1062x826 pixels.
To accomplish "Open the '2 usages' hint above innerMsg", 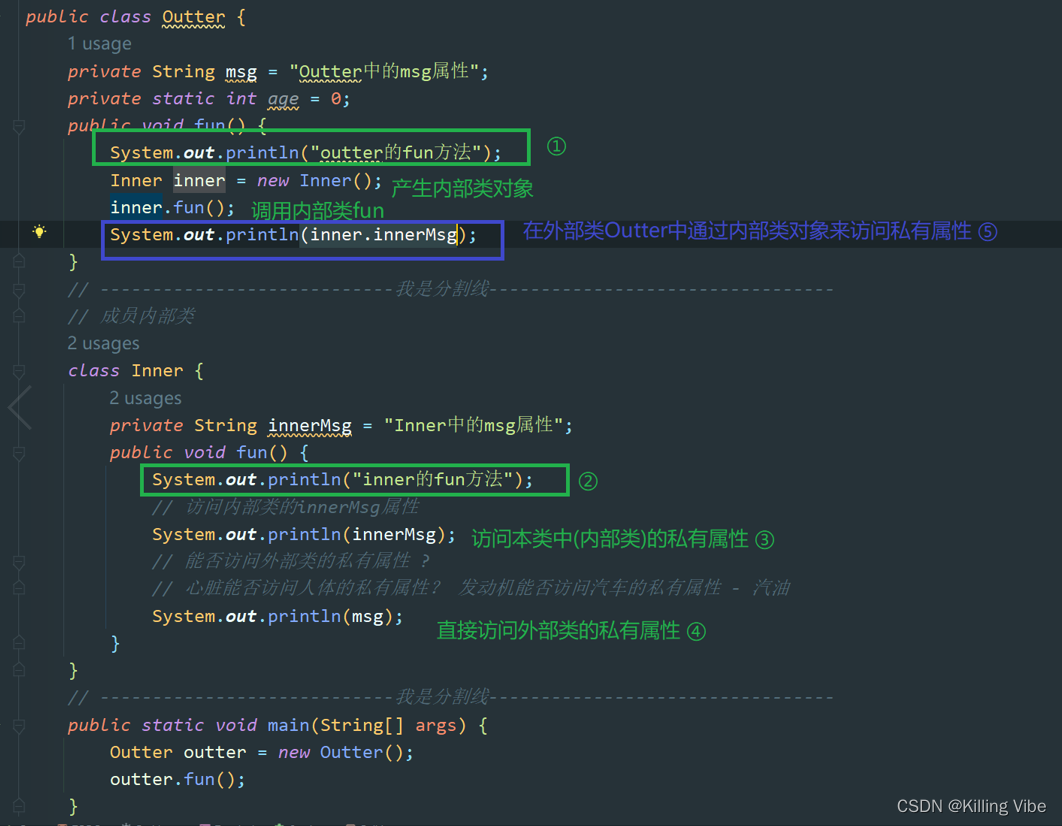I will click(146, 398).
